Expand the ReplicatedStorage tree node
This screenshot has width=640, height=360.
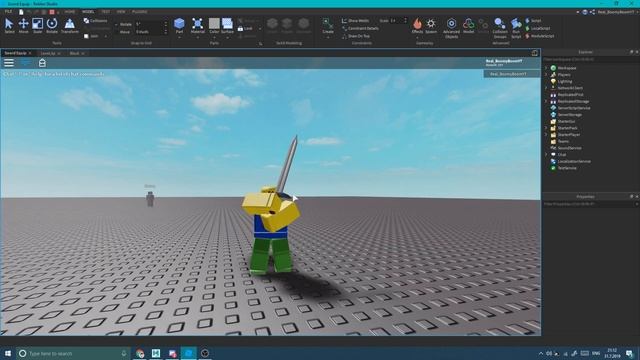pyautogui.click(x=546, y=101)
